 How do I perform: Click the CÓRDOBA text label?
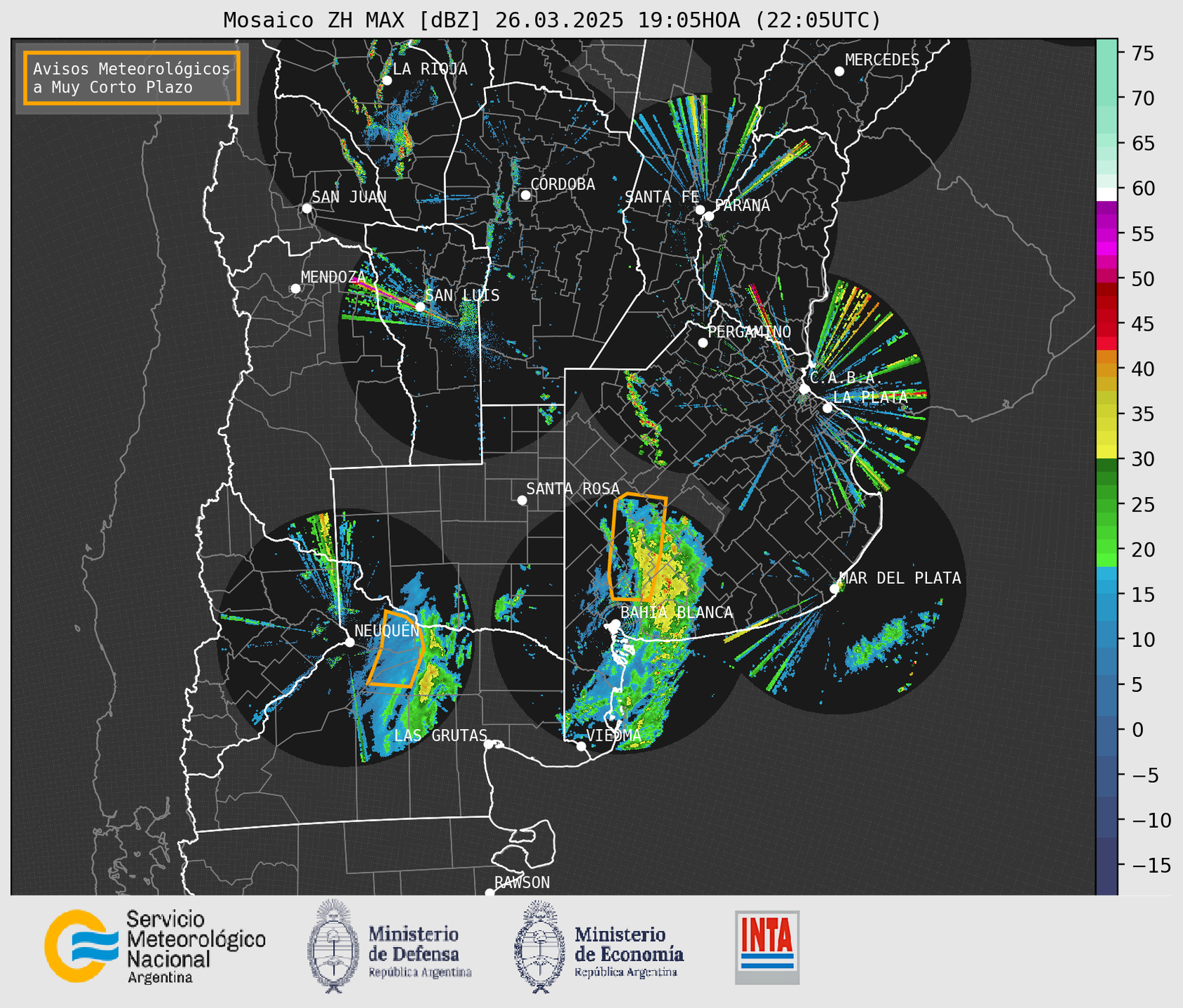(x=562, y=184)
